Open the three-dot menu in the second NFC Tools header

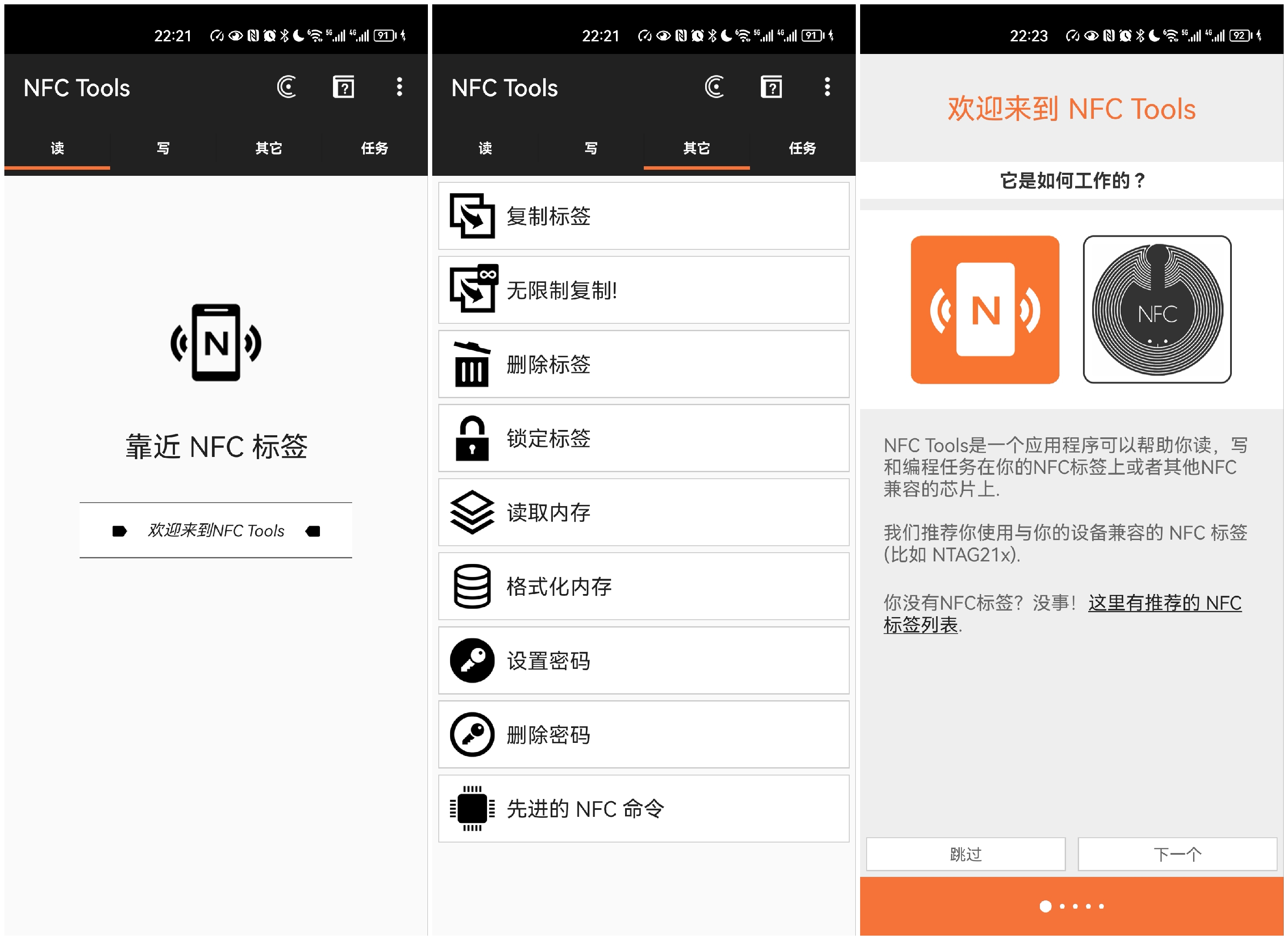click(x=827, y=87)
